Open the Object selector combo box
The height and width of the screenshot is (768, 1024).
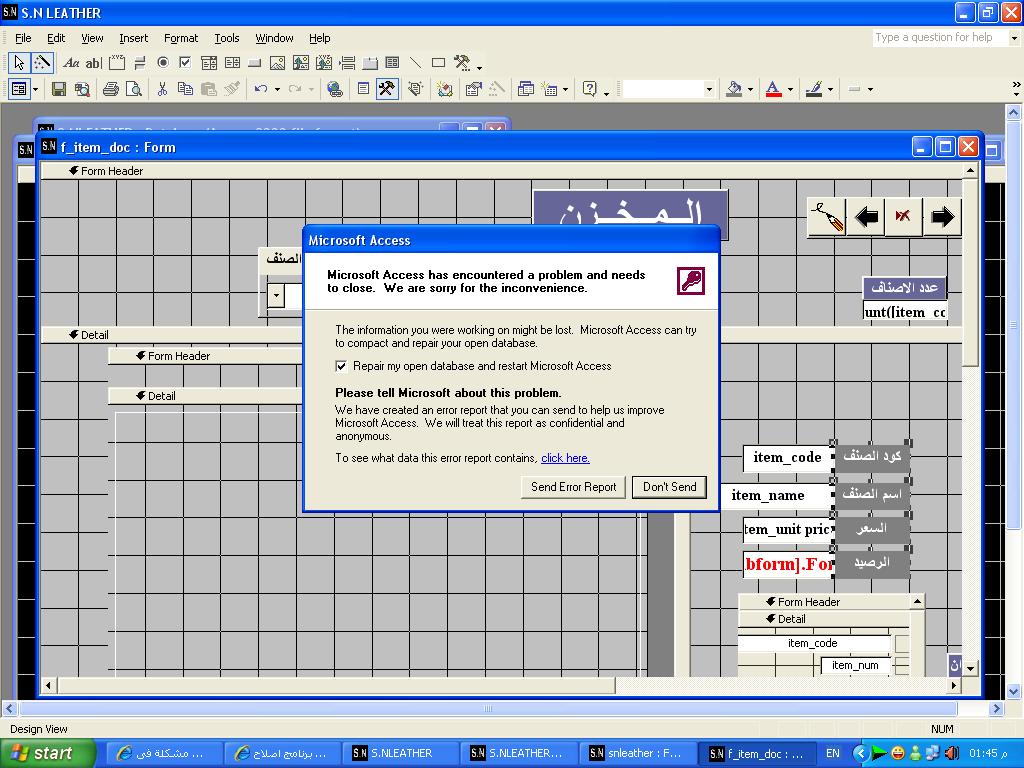668,89
